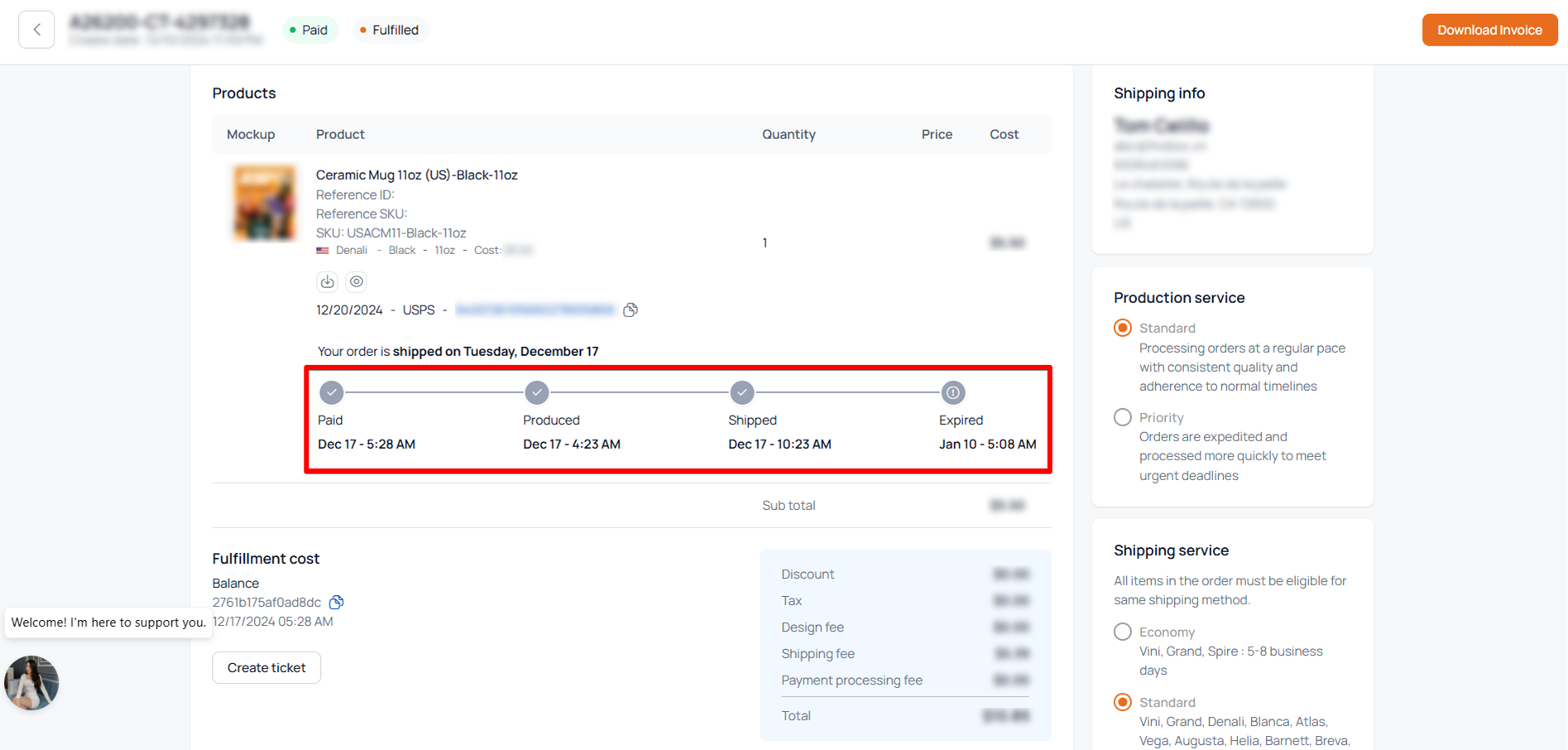Viewport: 1568px width, 750px height.
Task: Click the Download Invoice button
Action: click(1489, 30)
